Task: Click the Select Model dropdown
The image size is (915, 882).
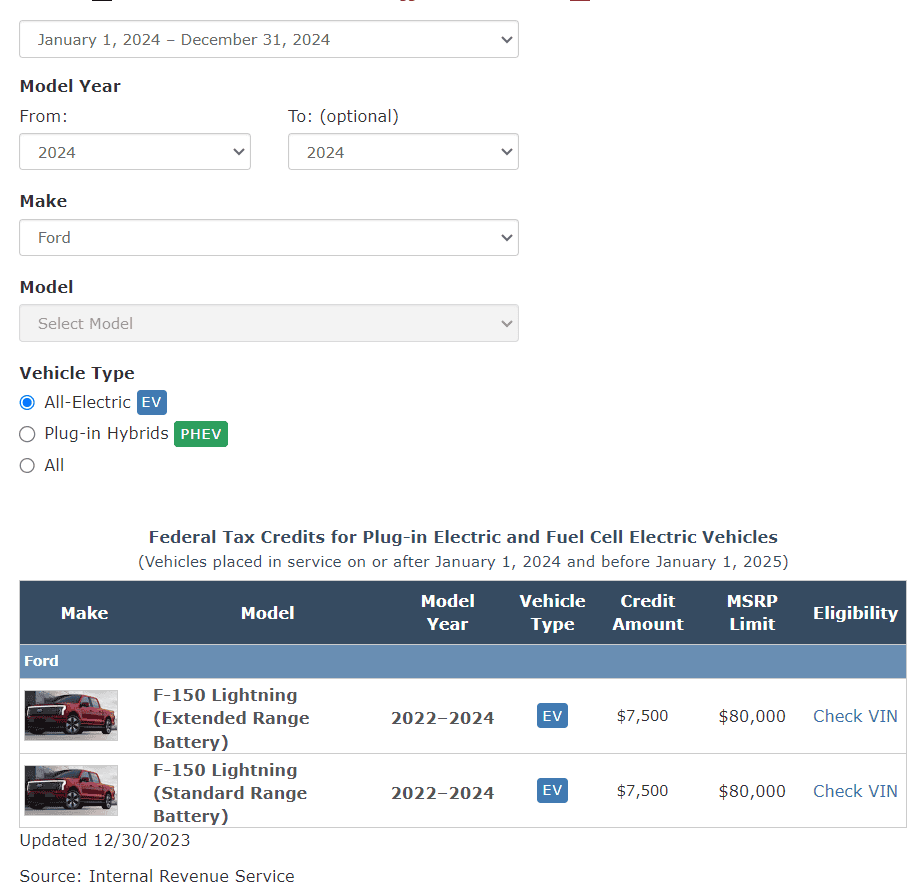Action: 268,324
